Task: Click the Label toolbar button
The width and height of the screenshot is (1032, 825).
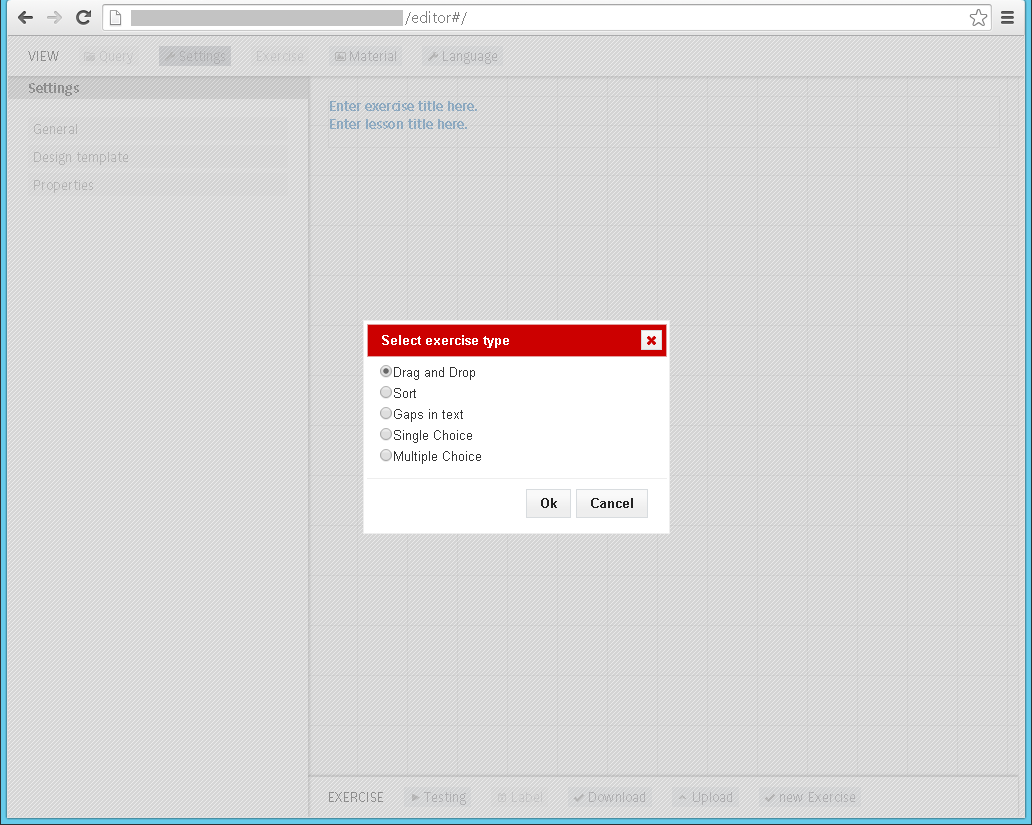Action: tap(520, 797)
